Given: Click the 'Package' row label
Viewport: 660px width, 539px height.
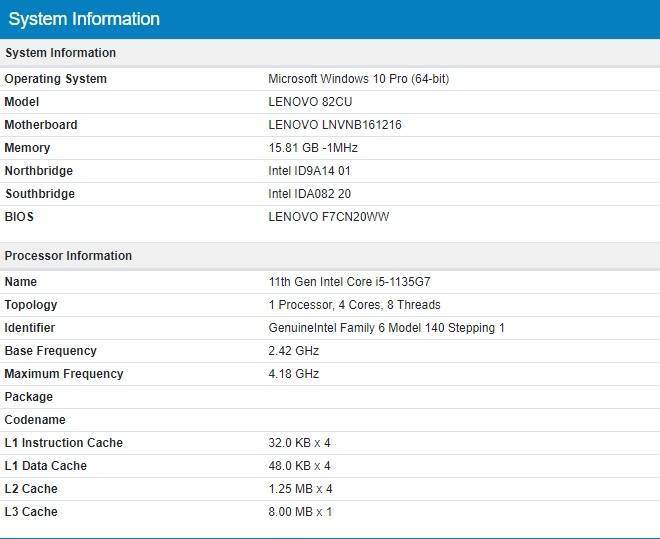Looking at the screenshot, I should (x=29, y=397).
